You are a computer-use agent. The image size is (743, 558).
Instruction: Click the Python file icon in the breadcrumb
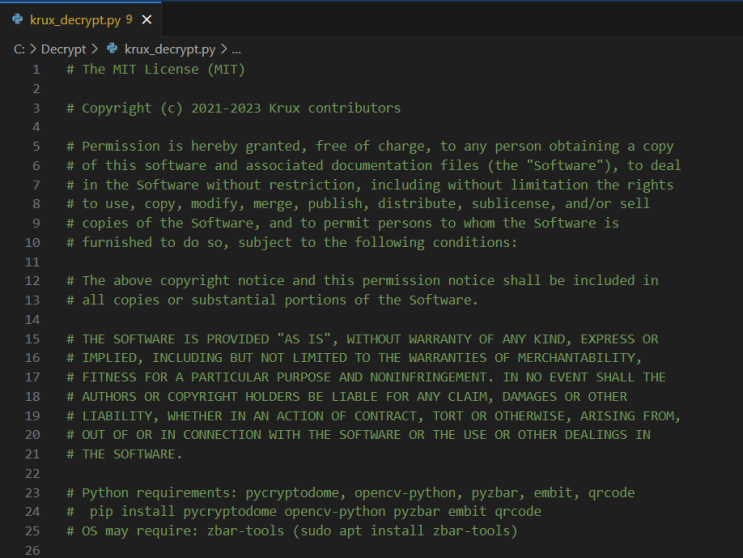(112, 48)
